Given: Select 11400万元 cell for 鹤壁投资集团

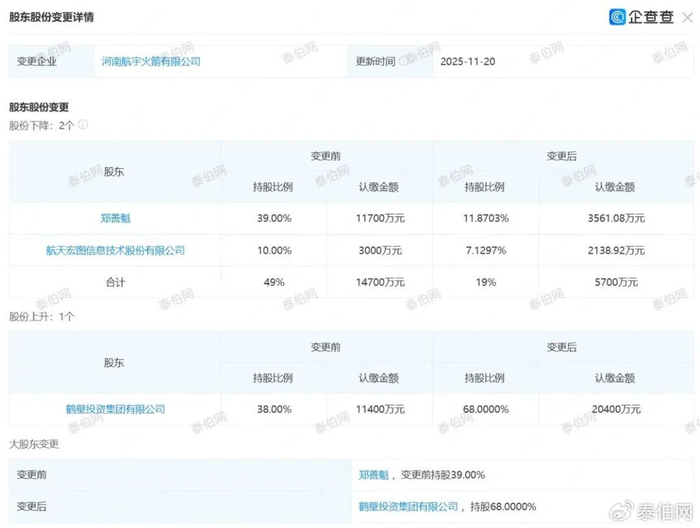Looking at the screenshot, I should coord(380,409).
